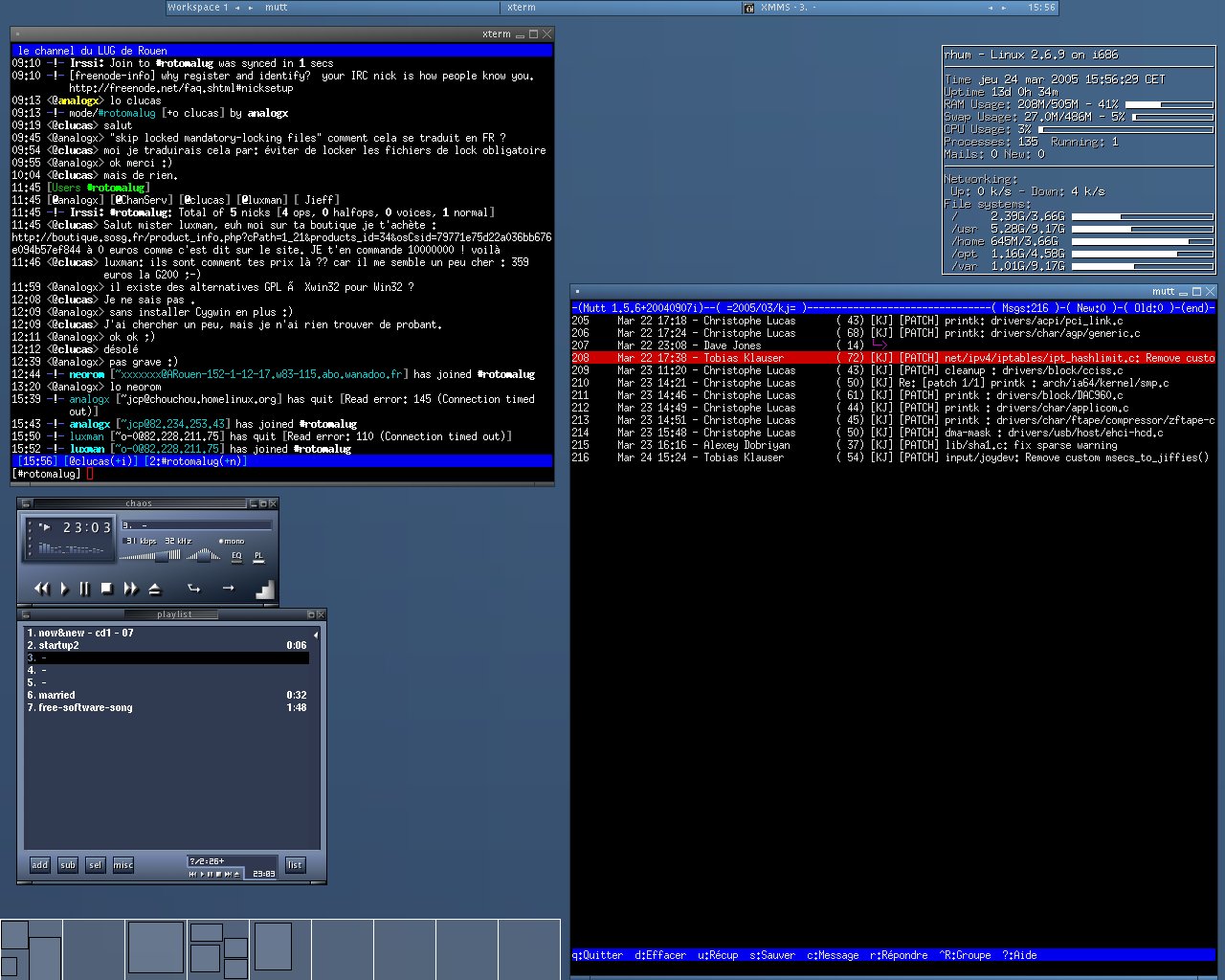
Task: Click the XMMS icon in the toolbar
Action: coord(749,8)
